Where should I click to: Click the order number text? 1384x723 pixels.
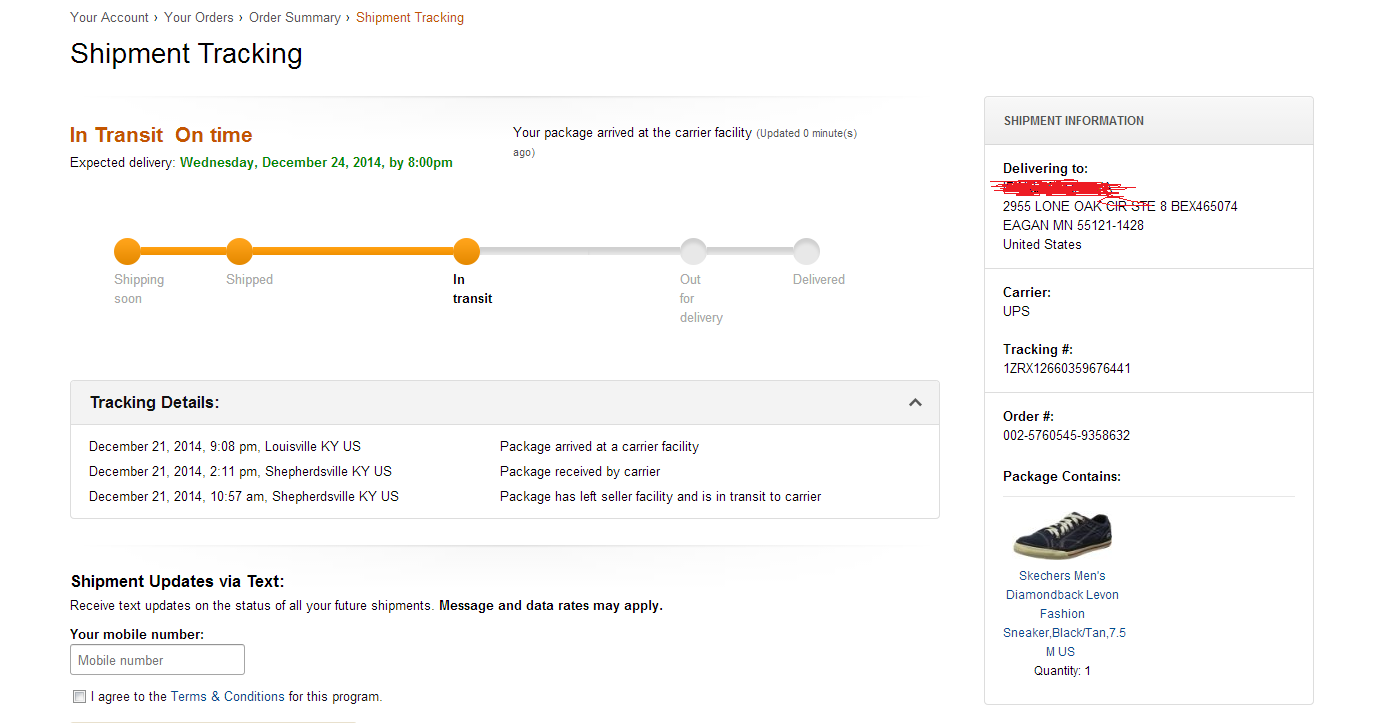1066,435
